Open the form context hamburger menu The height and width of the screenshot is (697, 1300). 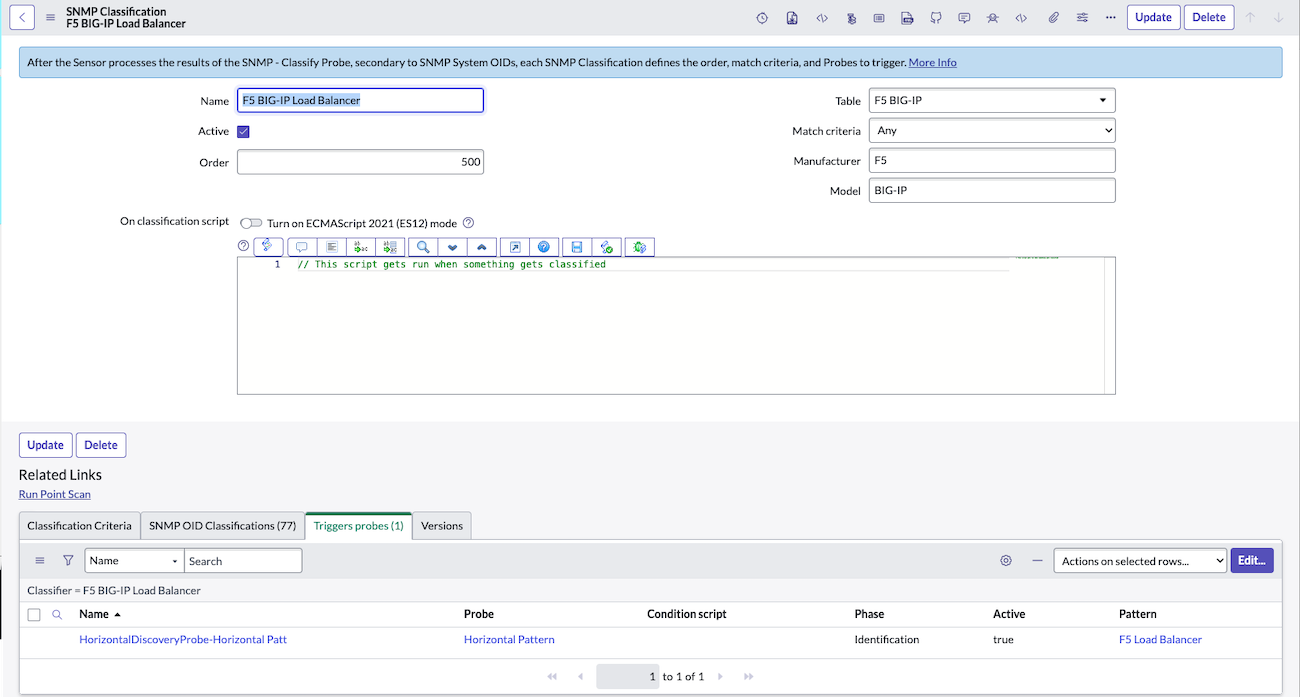[x=50, y=17]
